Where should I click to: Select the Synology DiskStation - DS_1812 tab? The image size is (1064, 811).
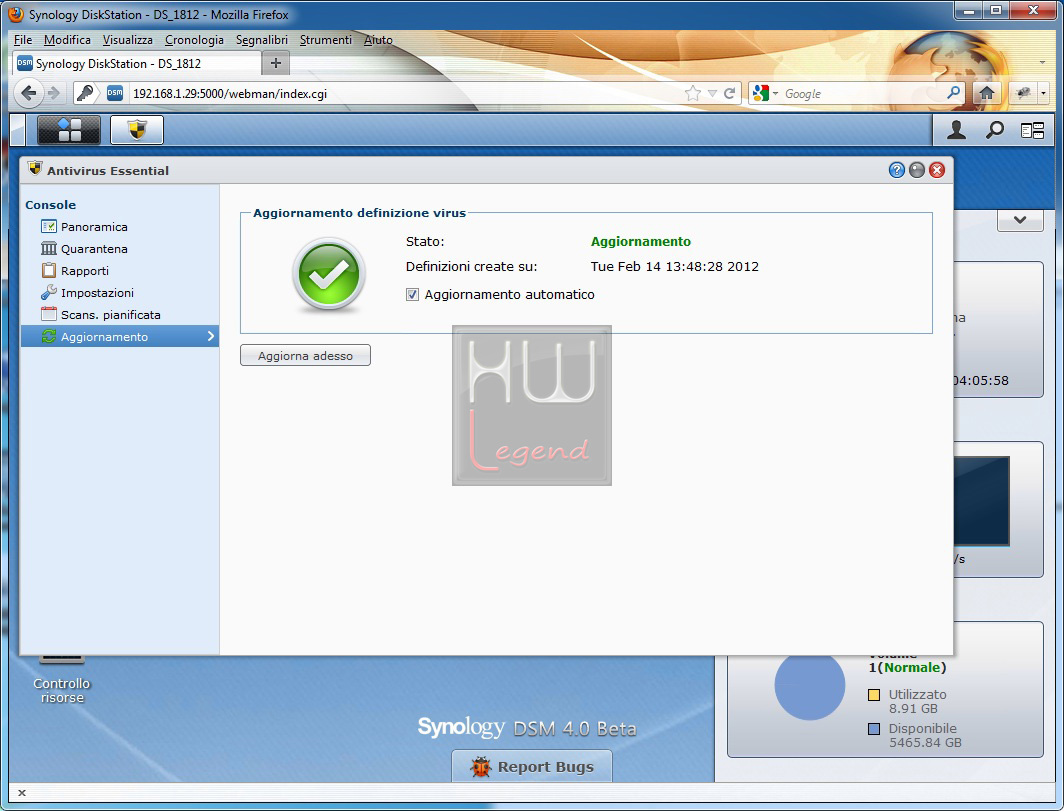(136, 64)
